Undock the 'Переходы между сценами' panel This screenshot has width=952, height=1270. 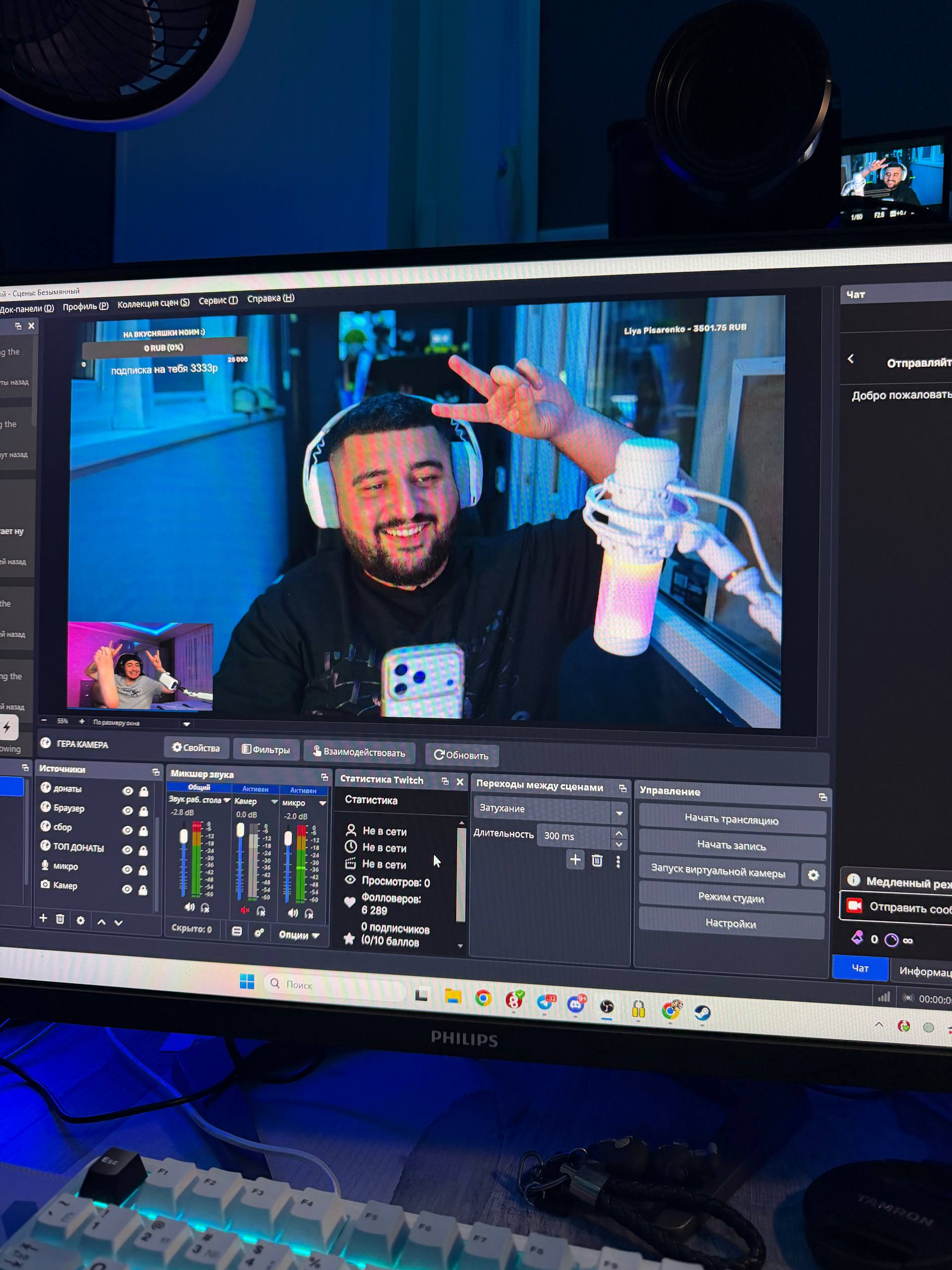(x=623, y=788)
